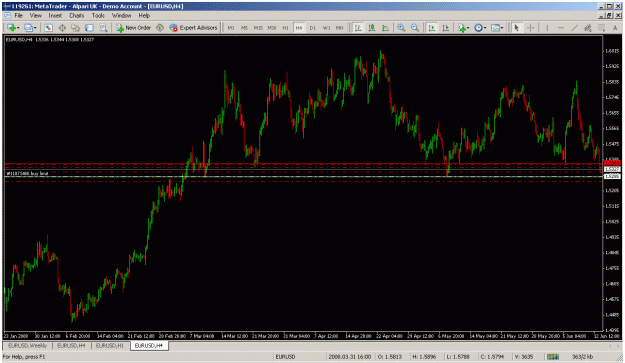Click the H: 1.5896 status value
This screenshot has width=625, height=363.
coord(424,357)
